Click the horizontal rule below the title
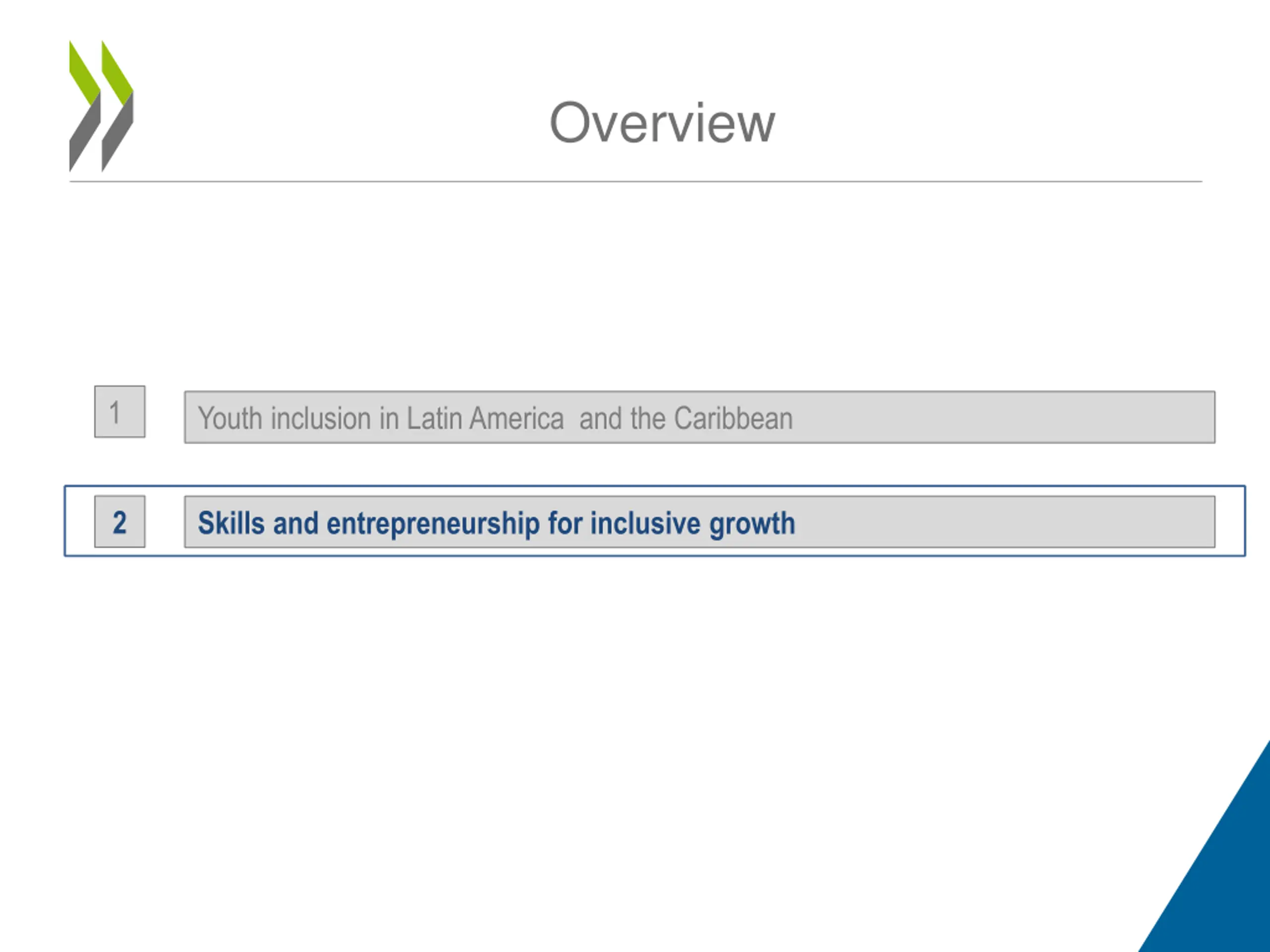 [x=635, y=181]
